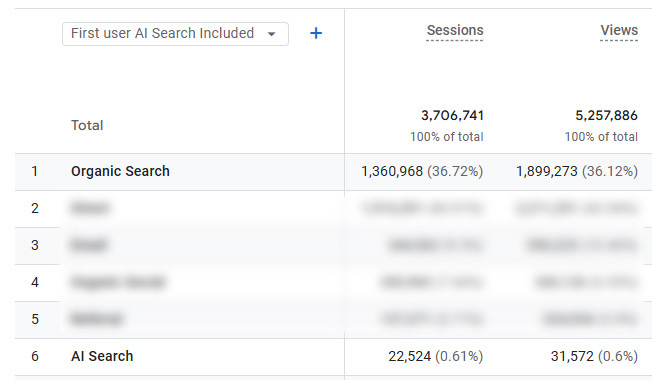The height and width of the screenshot is (380, 652).
Task: Click Organic Search sessions 1,360,968 cell
Action: (x=422, y=171)
